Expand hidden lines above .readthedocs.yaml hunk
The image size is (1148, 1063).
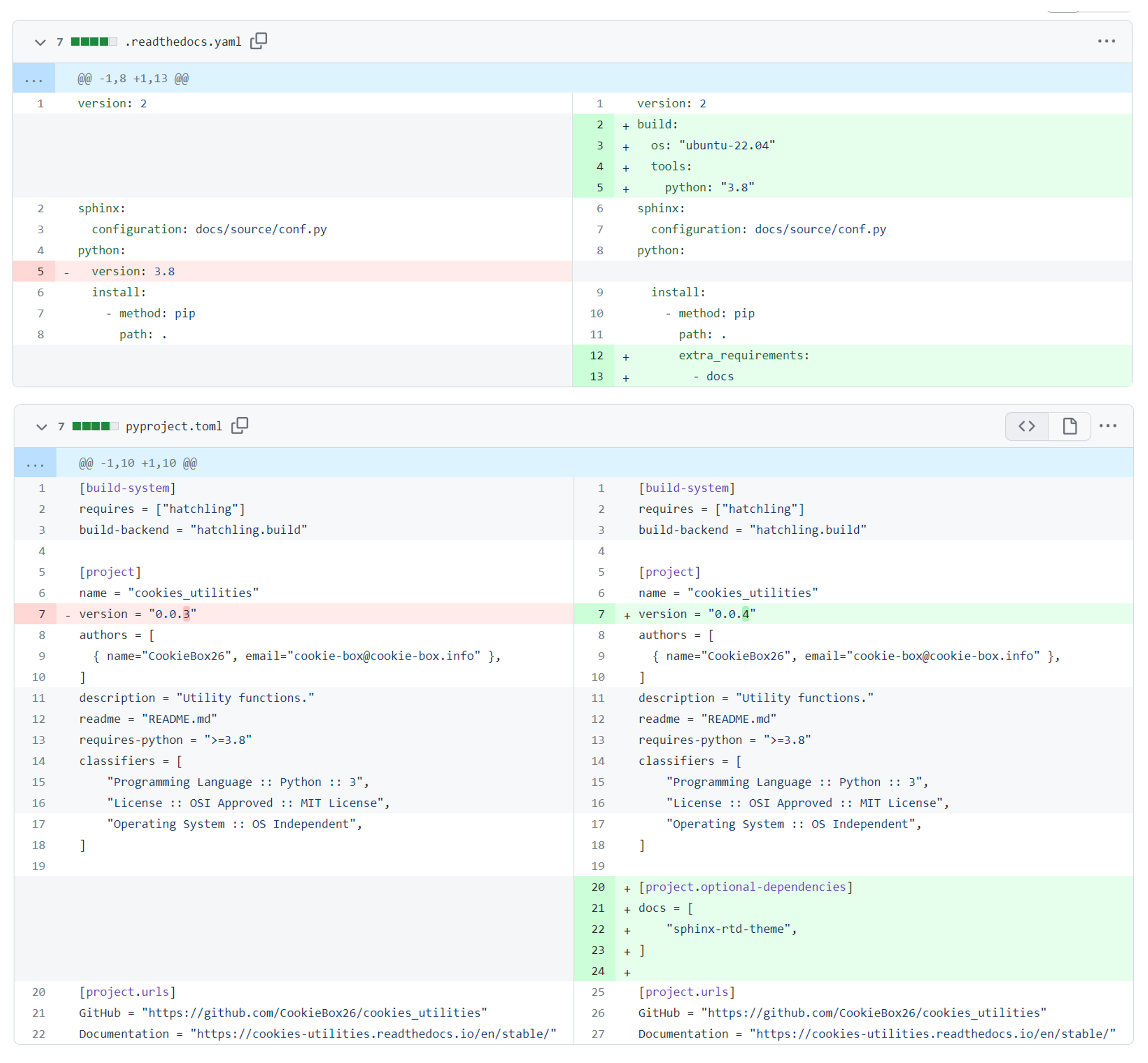click(x=34, y=79)
